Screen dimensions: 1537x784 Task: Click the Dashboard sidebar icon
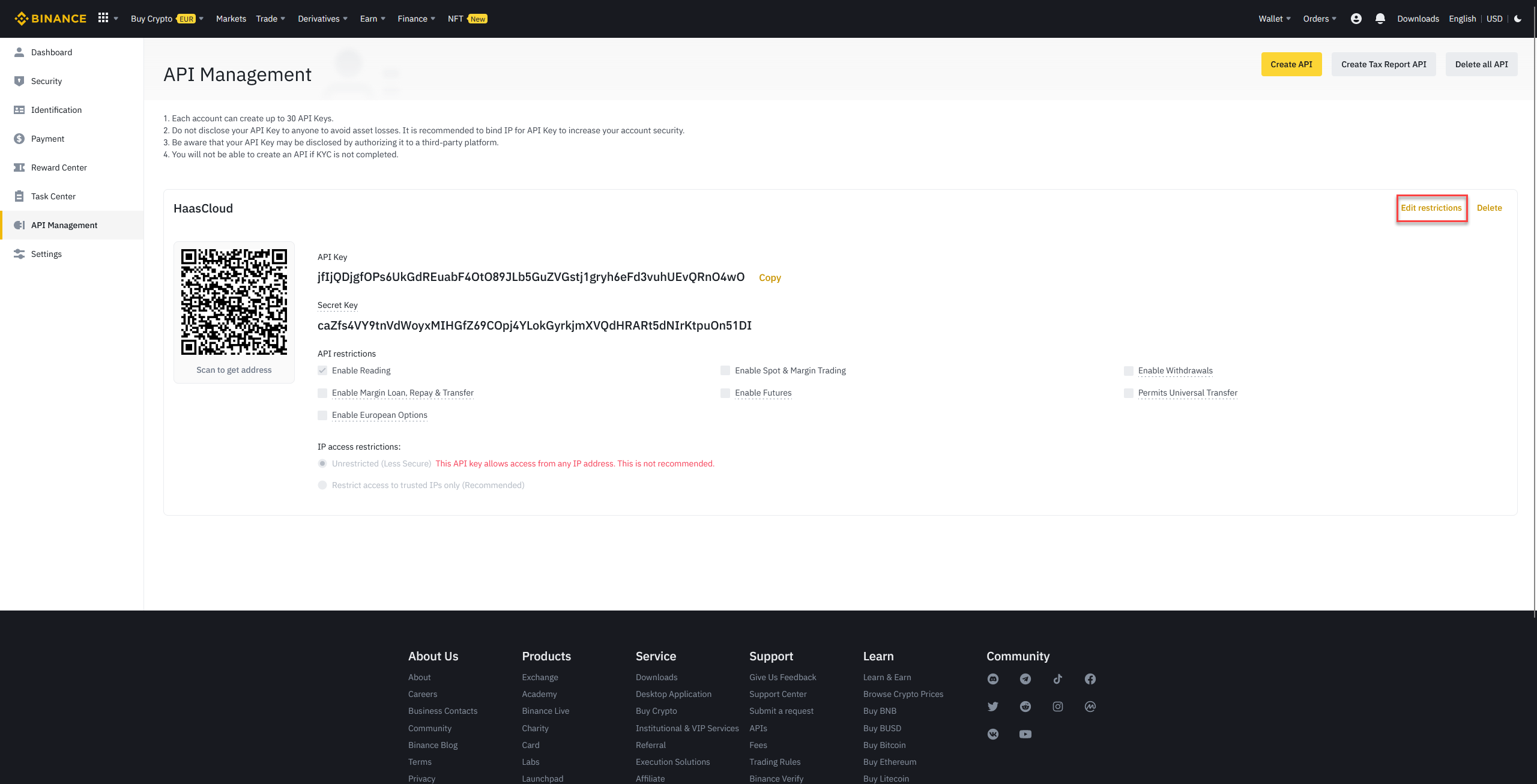point(19,52)
